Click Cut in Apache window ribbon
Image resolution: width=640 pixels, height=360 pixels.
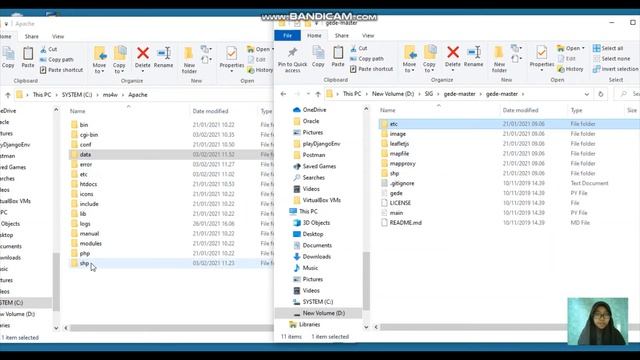tap(49, 49)
